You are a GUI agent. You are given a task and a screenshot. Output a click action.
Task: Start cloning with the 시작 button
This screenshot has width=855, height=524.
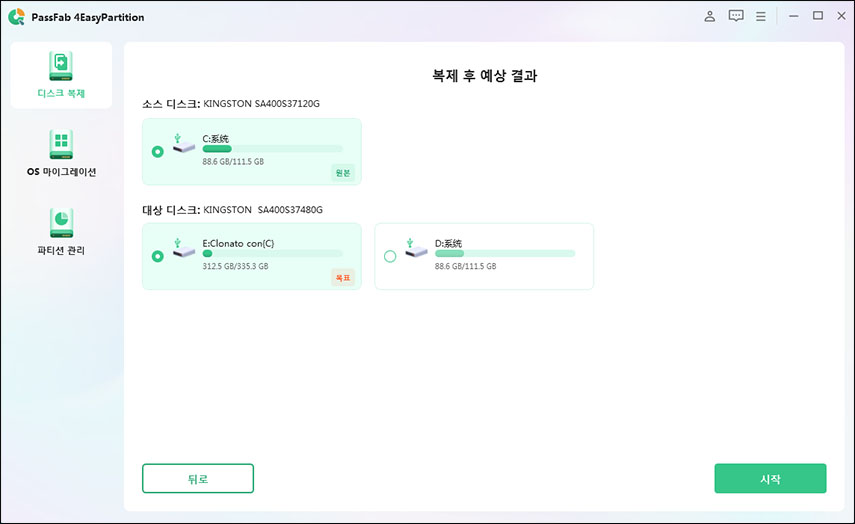click(x=770, y=479)
